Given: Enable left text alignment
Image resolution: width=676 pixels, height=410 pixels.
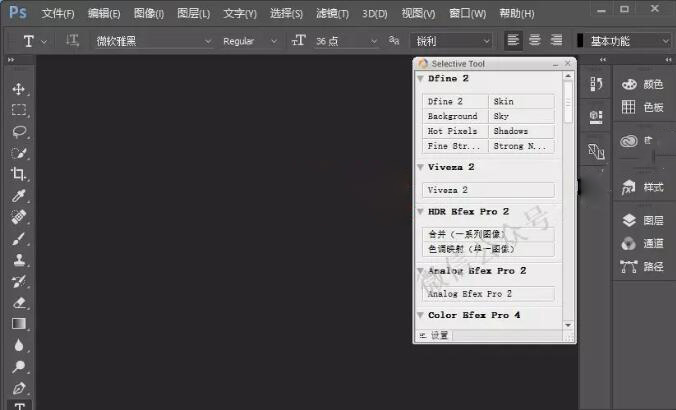Looking at the screenshot, I should (513, 41).
